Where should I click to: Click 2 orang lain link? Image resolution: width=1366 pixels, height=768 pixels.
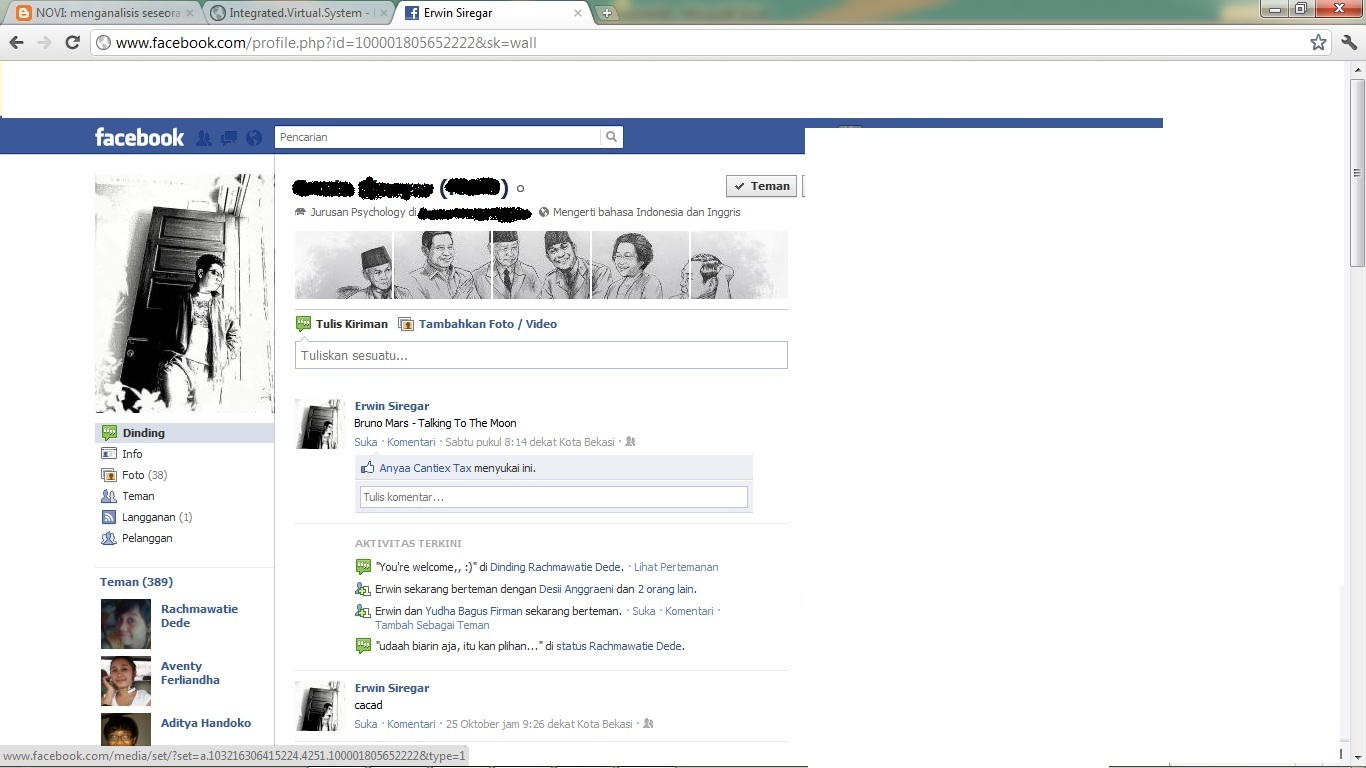tap(666, 589)
